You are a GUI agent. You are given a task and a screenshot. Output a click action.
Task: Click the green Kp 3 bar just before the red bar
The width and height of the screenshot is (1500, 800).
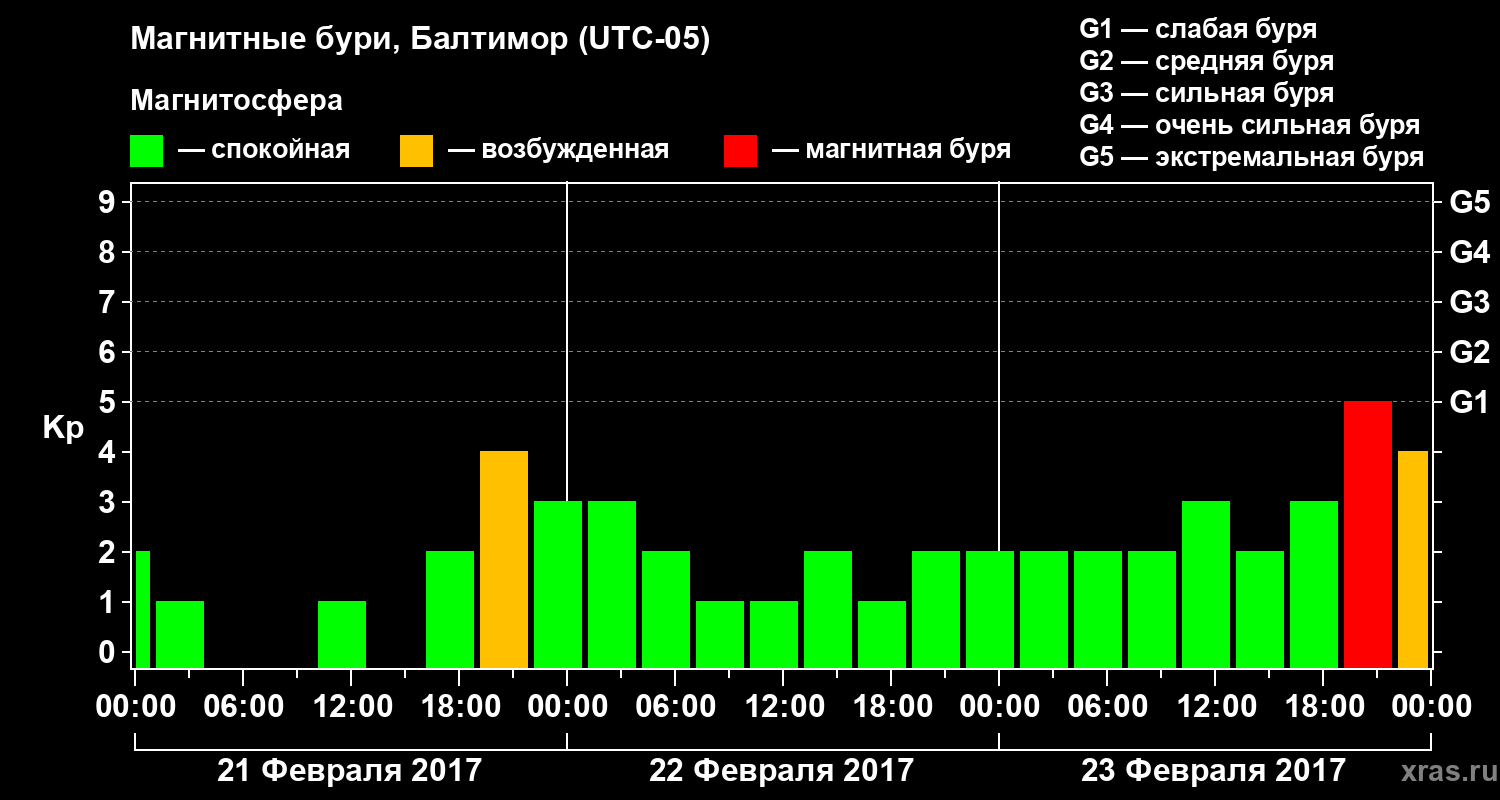(x=1314, y=584)
